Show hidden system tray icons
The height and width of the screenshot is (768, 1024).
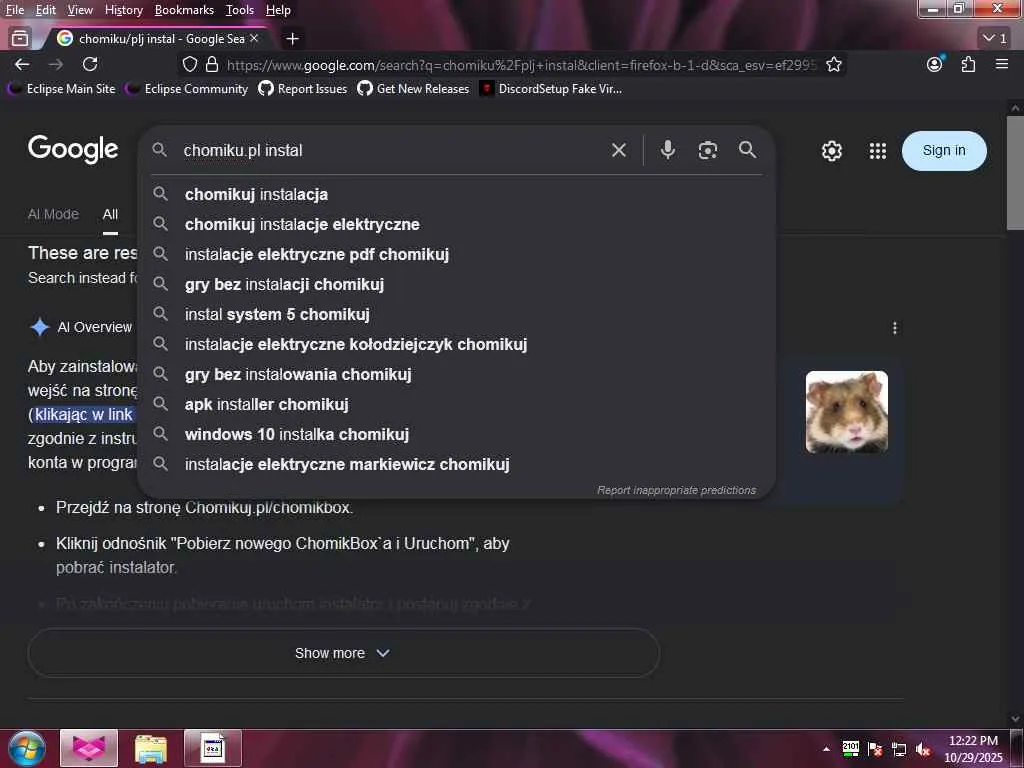point(826,749)
